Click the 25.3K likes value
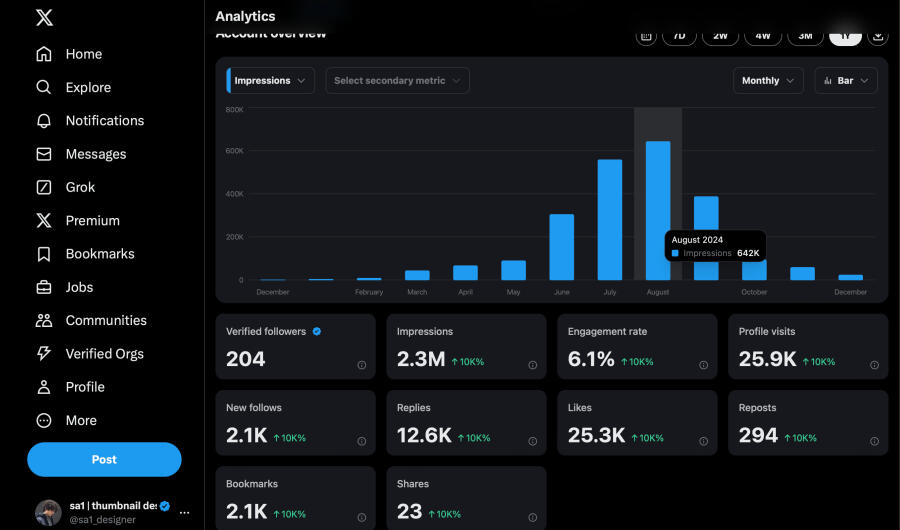Screen dimensions: 900x530 (596, 435)
